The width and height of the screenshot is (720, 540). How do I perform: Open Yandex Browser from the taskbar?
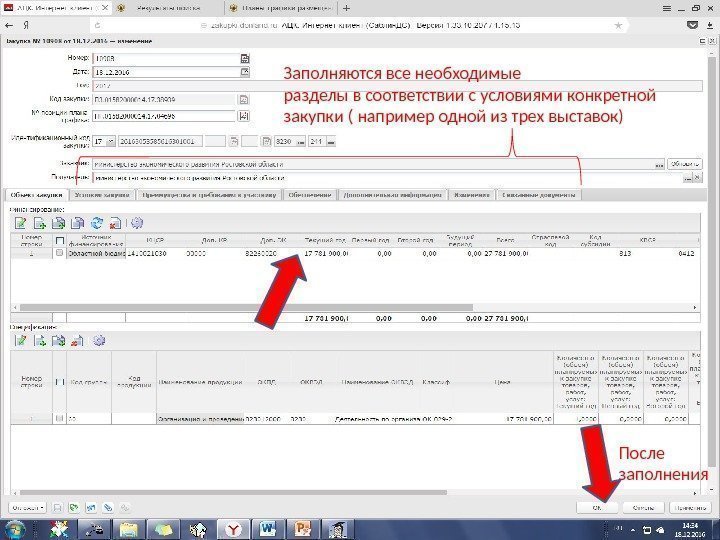pos(234,529)
